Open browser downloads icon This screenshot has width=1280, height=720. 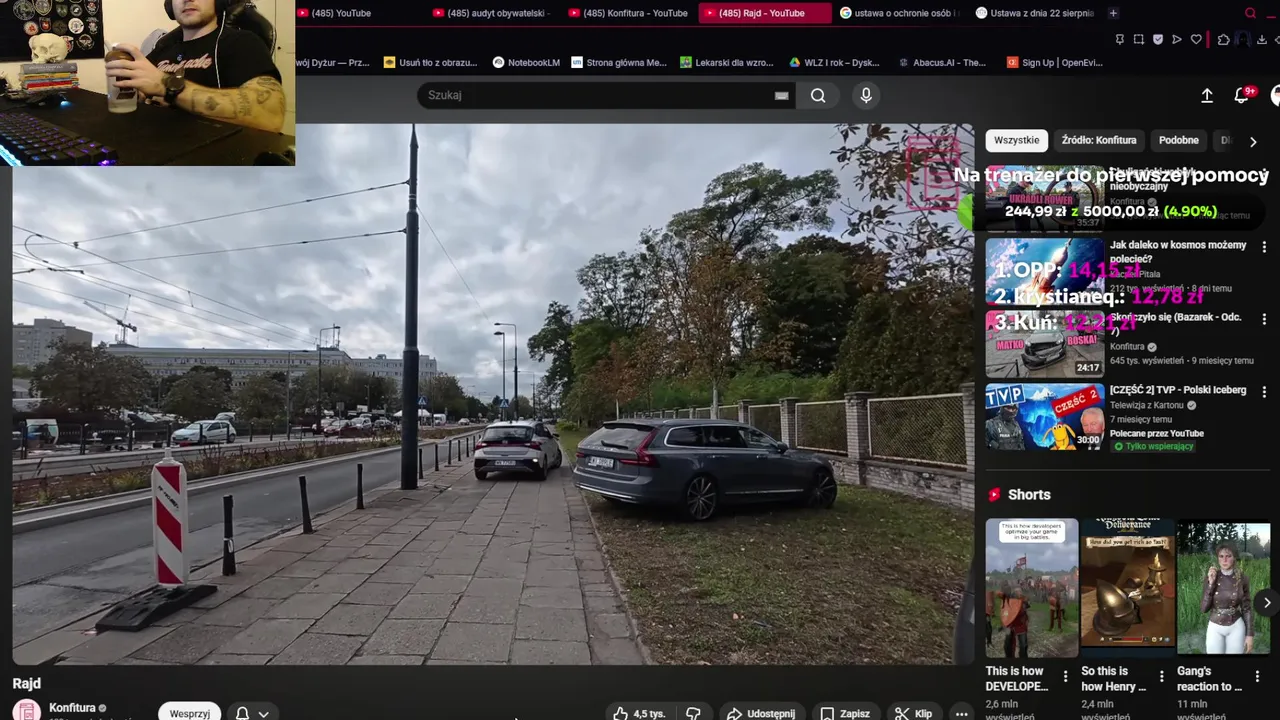[x=1262, y=40]
